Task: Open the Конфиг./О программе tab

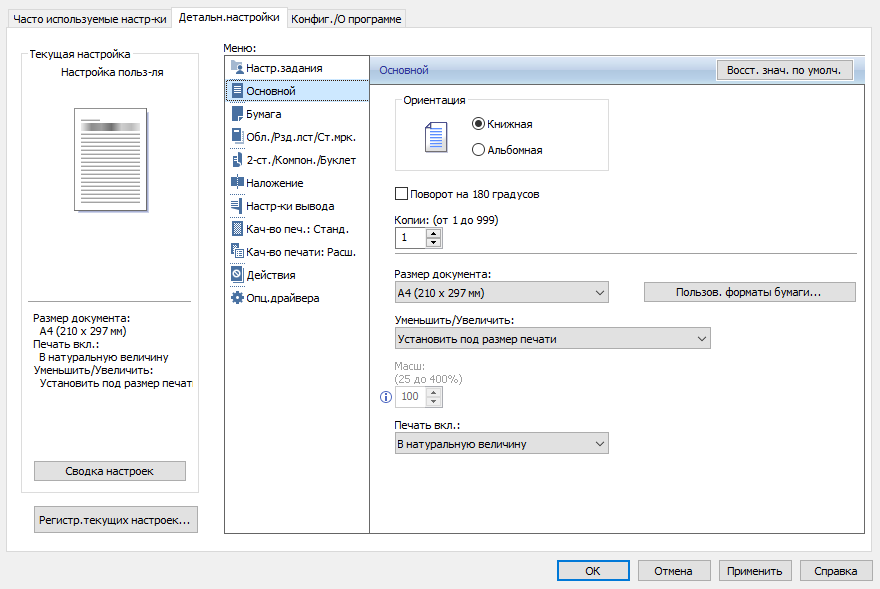Action: 346,18
